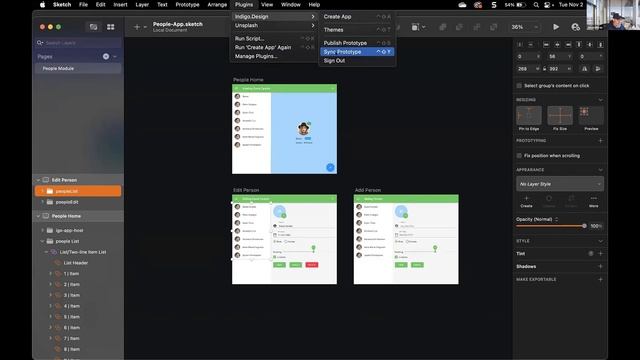Toggle the Tint enable checkbox
Image resolution: width=640 pixels, height=360 pixels.
tap(591, 253)
